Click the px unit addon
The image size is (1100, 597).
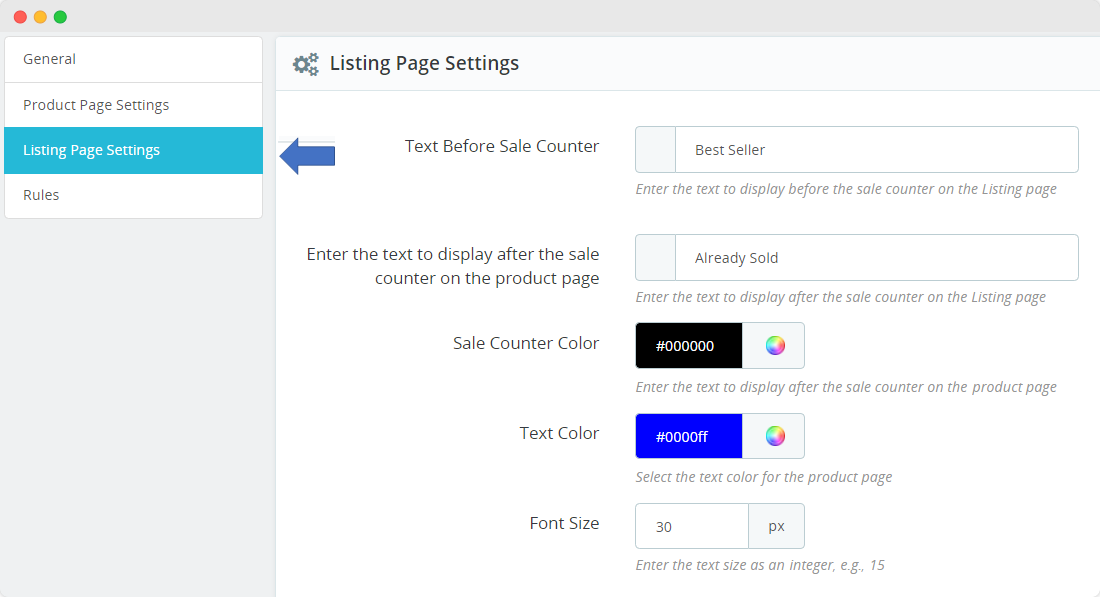776,526
